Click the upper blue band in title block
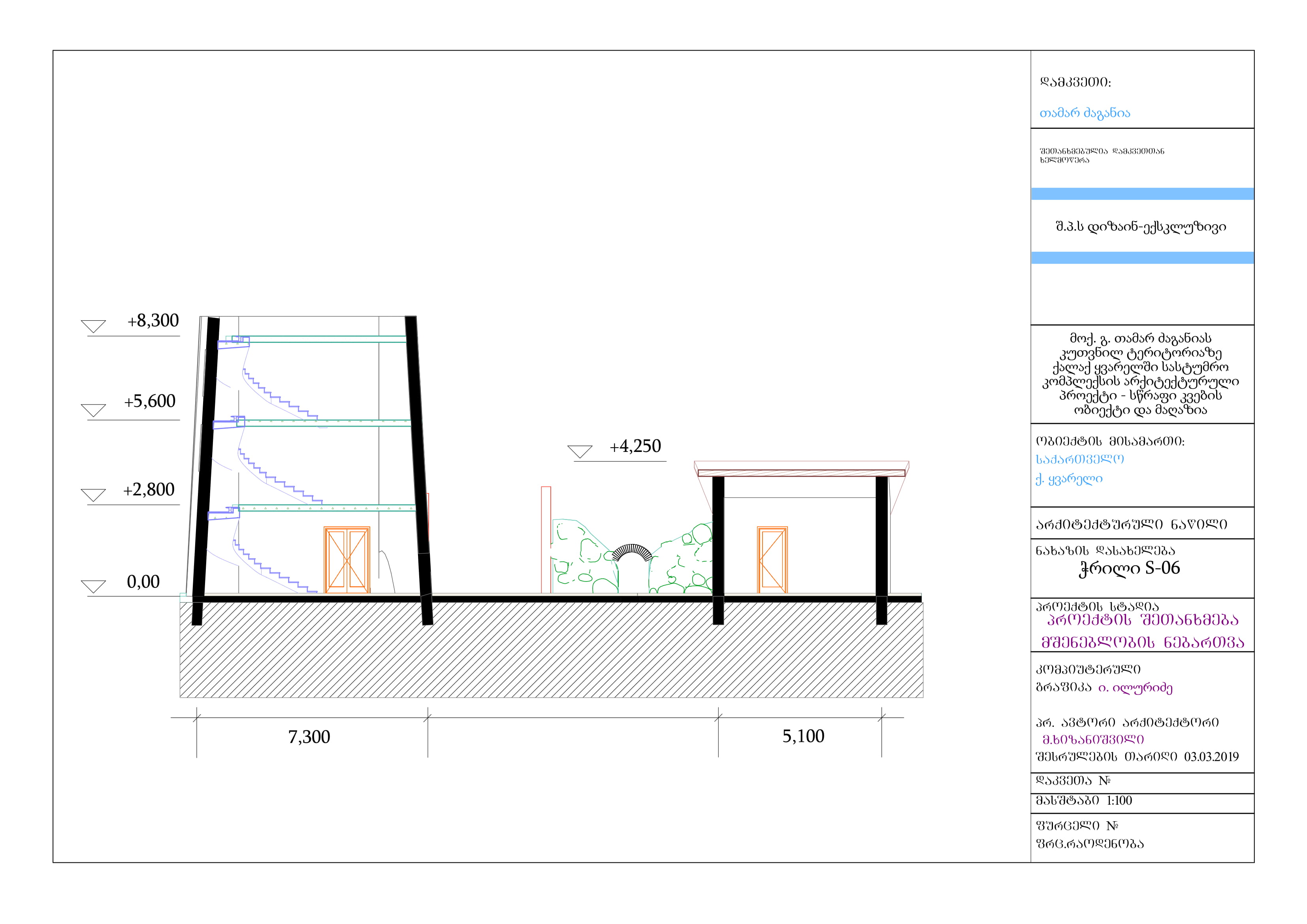 pyautogui.click(x=1142, y=194)
